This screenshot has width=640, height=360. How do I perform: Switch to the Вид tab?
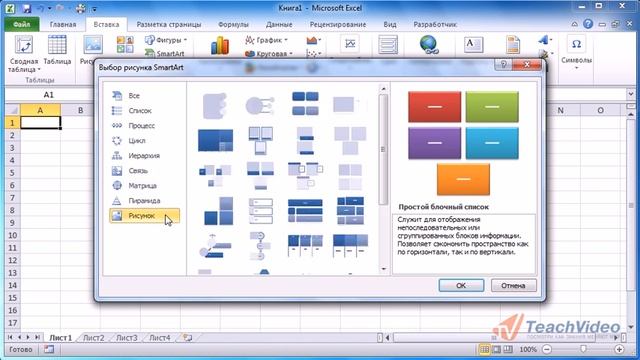click(x=390, y=24)
